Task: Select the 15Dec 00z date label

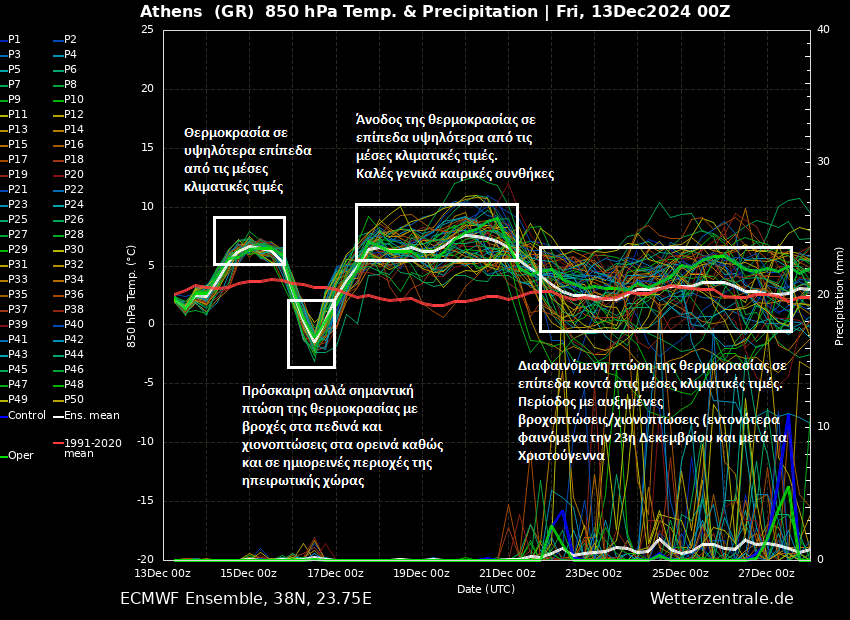Action: point(248,573)
